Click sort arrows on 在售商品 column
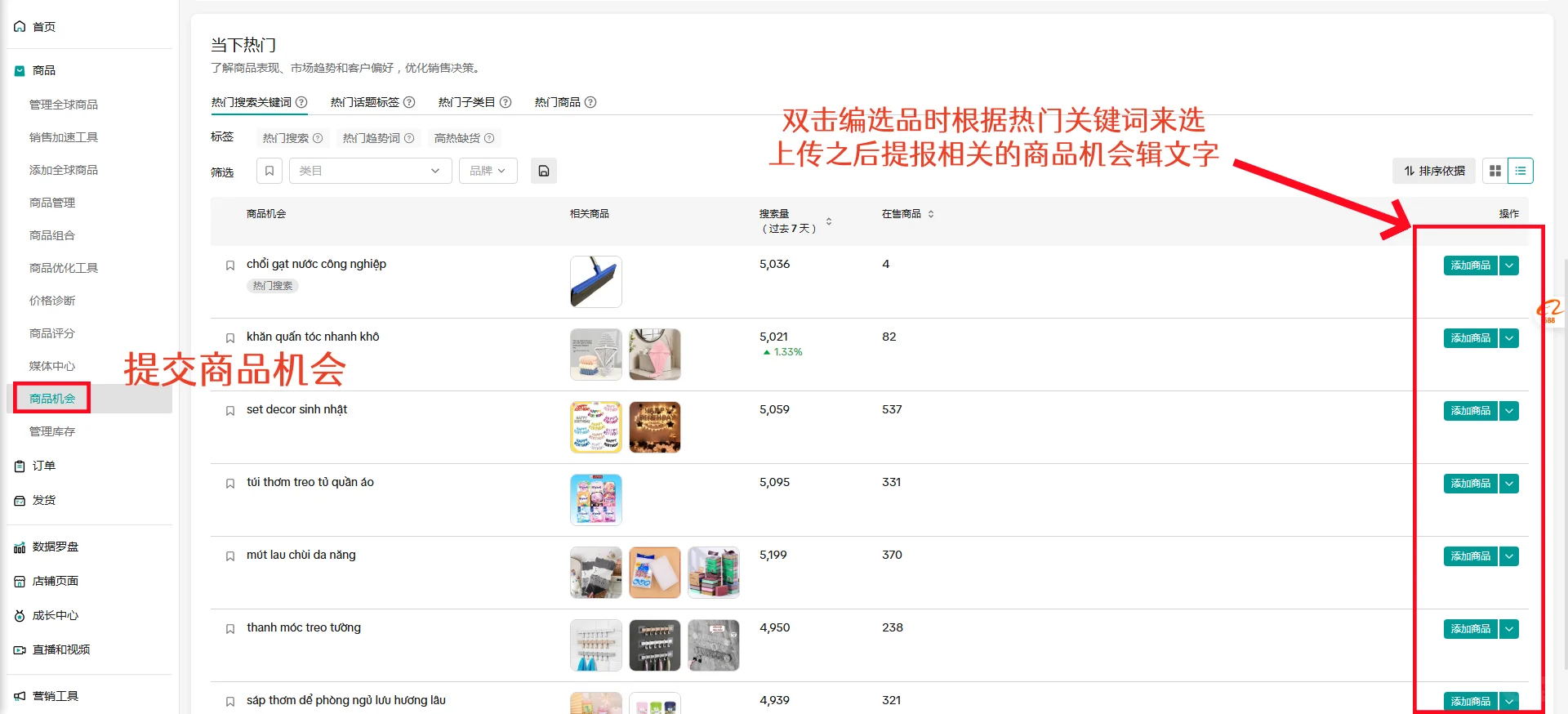1568x714 pixels. tap(931, 214)
